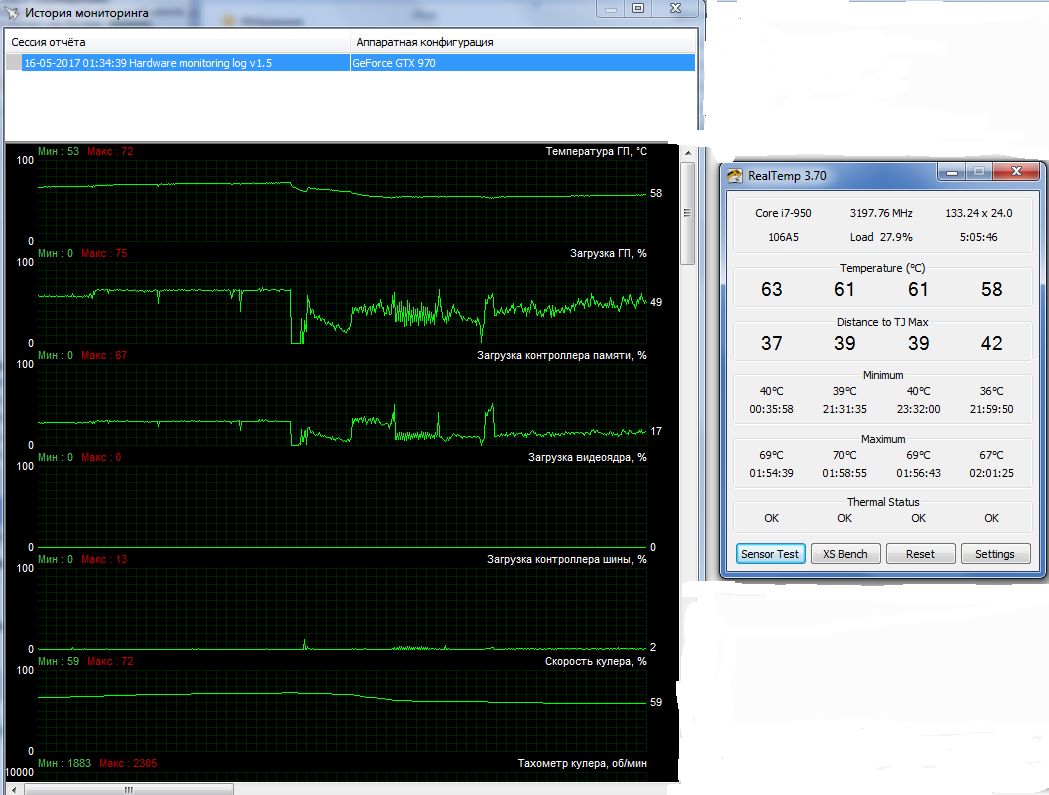Close the История мониторинга window
Screen dimensions: 1049x795
[x=675, y=9]
